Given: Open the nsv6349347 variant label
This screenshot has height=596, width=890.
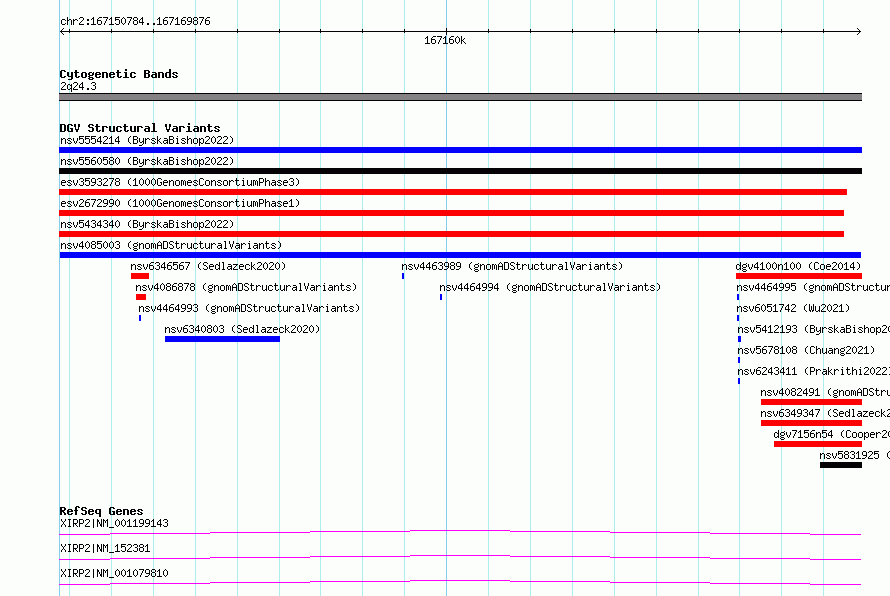Looking at the screenshot, I should coord(825,413).
